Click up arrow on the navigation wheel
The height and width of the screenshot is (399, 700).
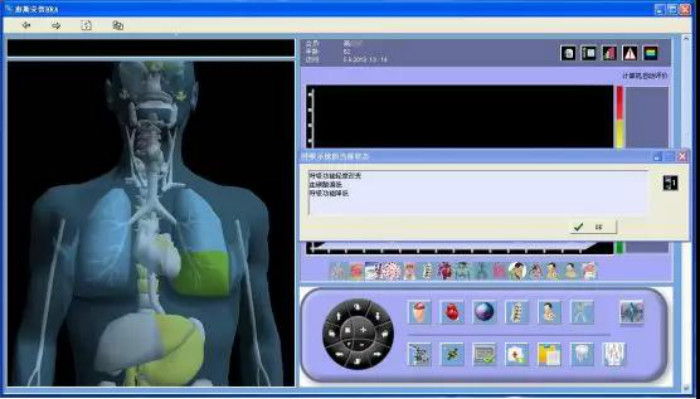(x=338, y=316)
